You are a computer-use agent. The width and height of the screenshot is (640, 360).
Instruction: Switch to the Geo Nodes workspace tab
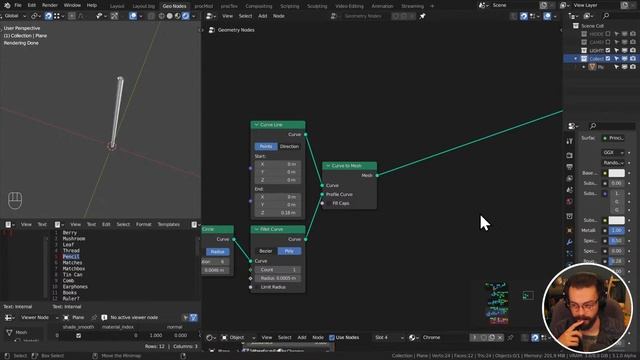point(174,6)
